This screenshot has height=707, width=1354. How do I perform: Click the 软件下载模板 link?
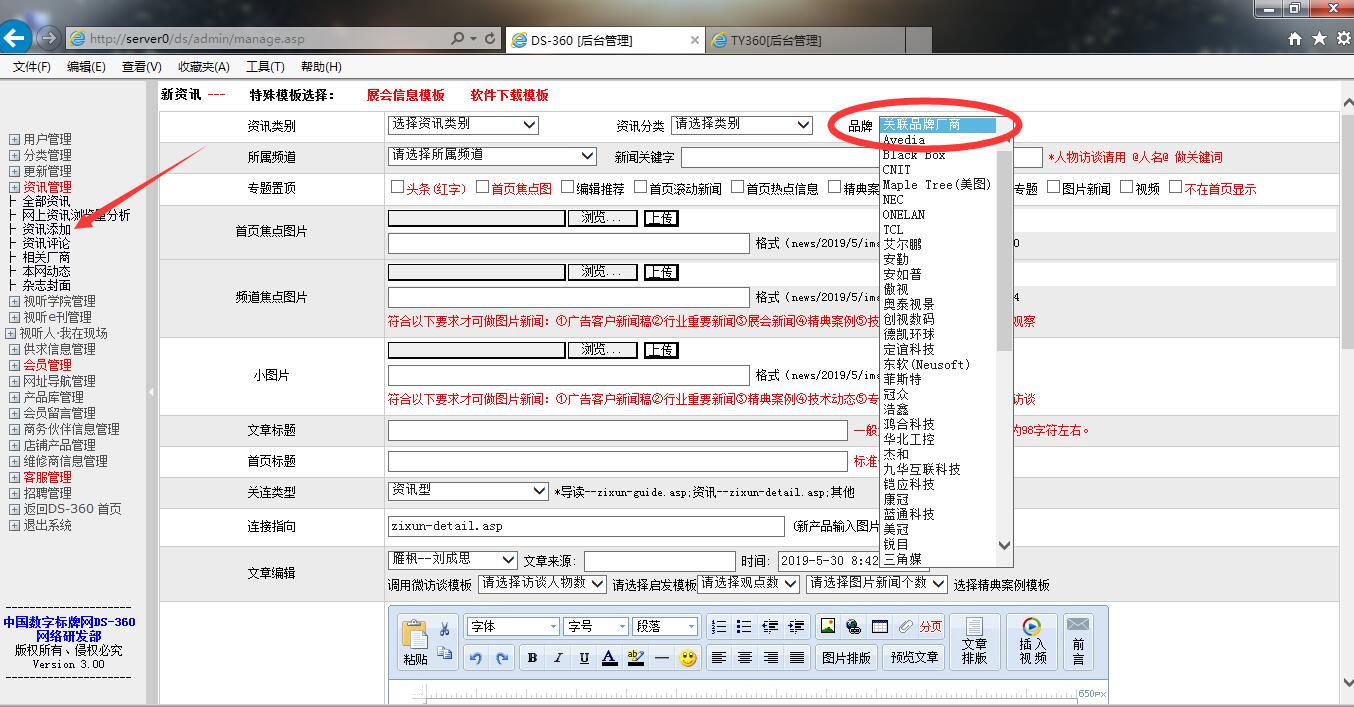[510, 95]
